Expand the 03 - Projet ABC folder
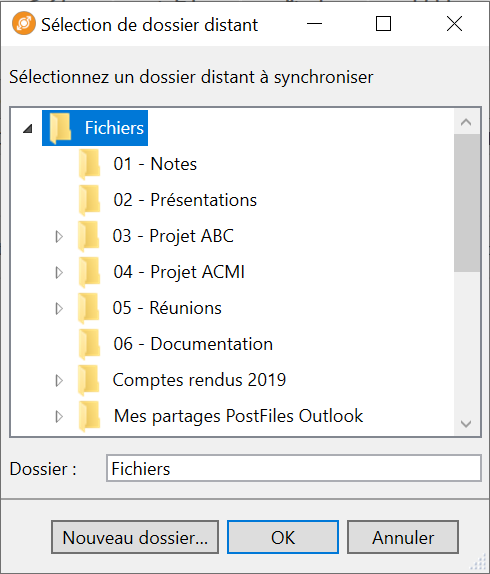This screenshot has height=574, width=490. coord(59,236)
